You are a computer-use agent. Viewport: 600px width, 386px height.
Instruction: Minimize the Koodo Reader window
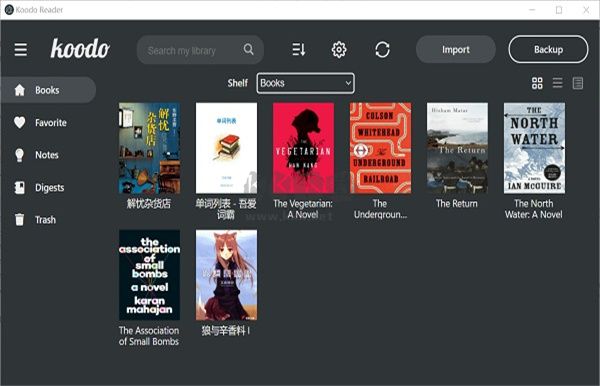point(532,10)
